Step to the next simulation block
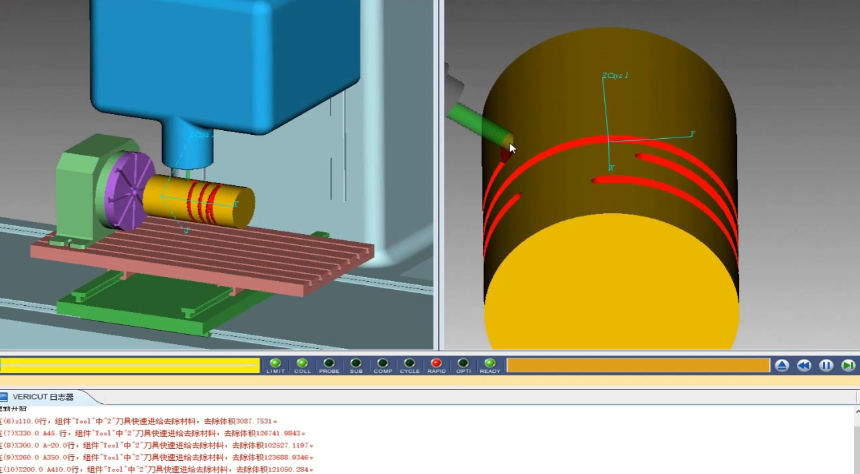The width and height of the screenshot is (860, 474). coord(848,366)
